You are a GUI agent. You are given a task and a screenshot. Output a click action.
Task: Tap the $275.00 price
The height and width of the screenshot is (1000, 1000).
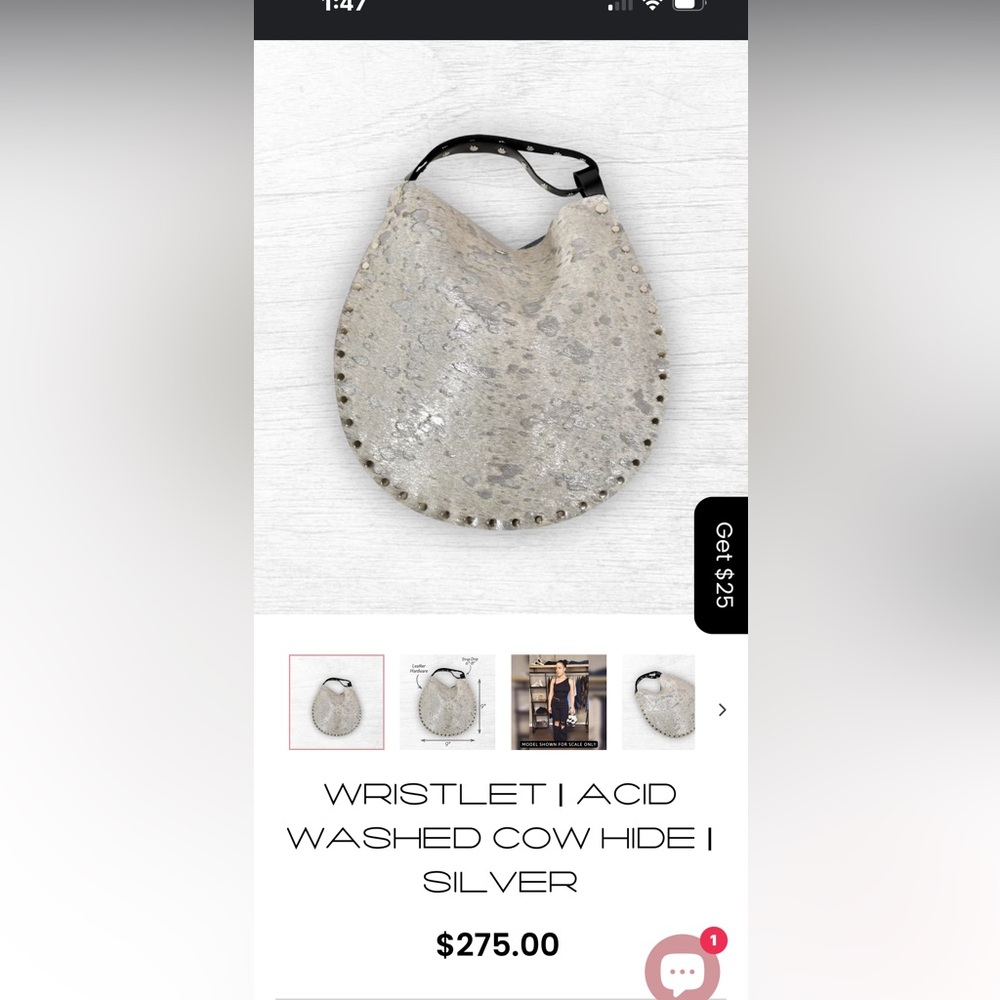(x=497, y=945)
